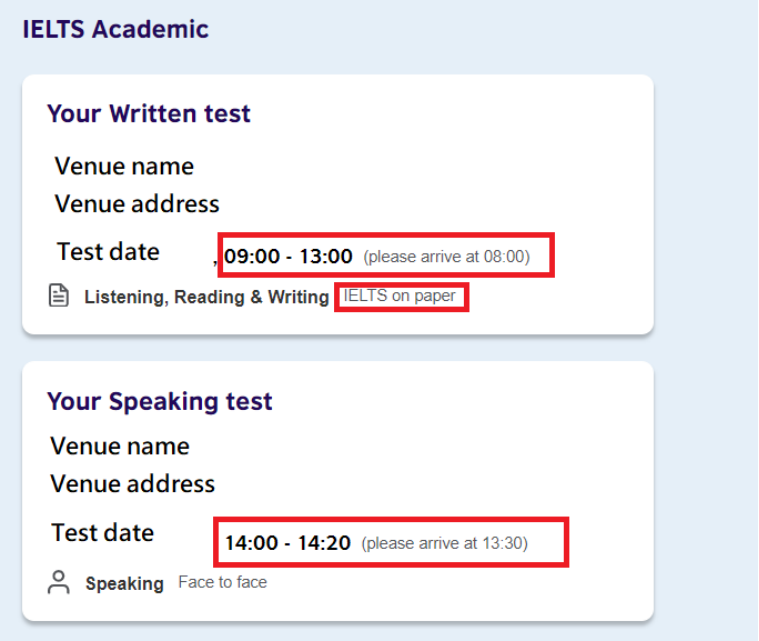The height and width of the screenshot is (641, 759).
Task: Click the bold Speaking label
Action: pyautogui.click(x=124, y=584)
